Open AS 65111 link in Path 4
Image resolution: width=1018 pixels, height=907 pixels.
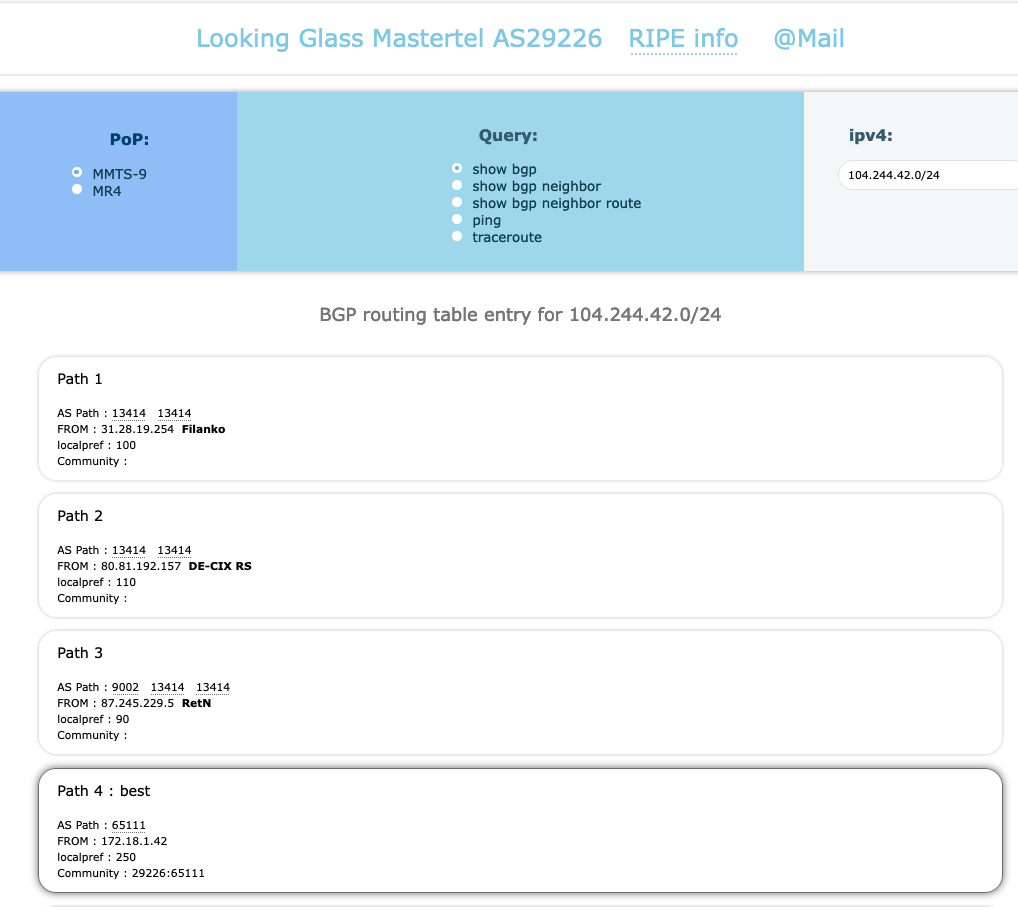[129, 825]
